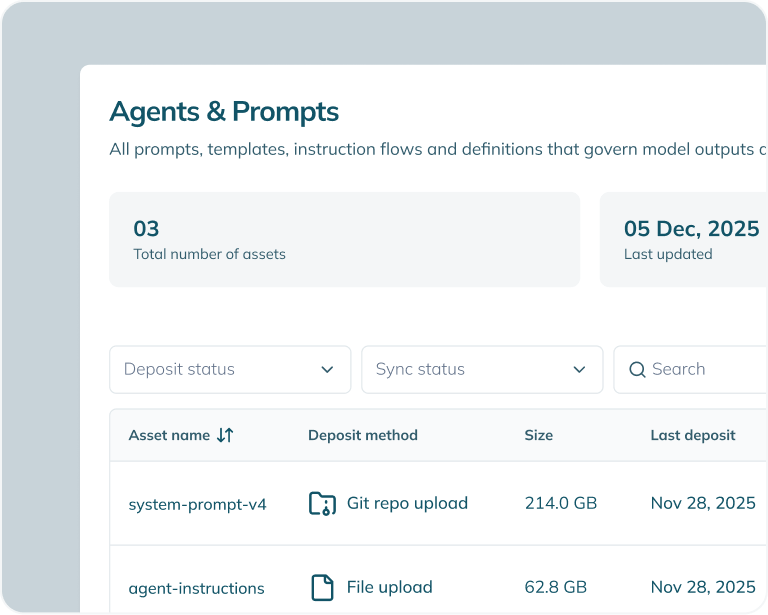Select the agent-instructions asset name
Viewport: 768px width, 615px height.
point(196,588)
